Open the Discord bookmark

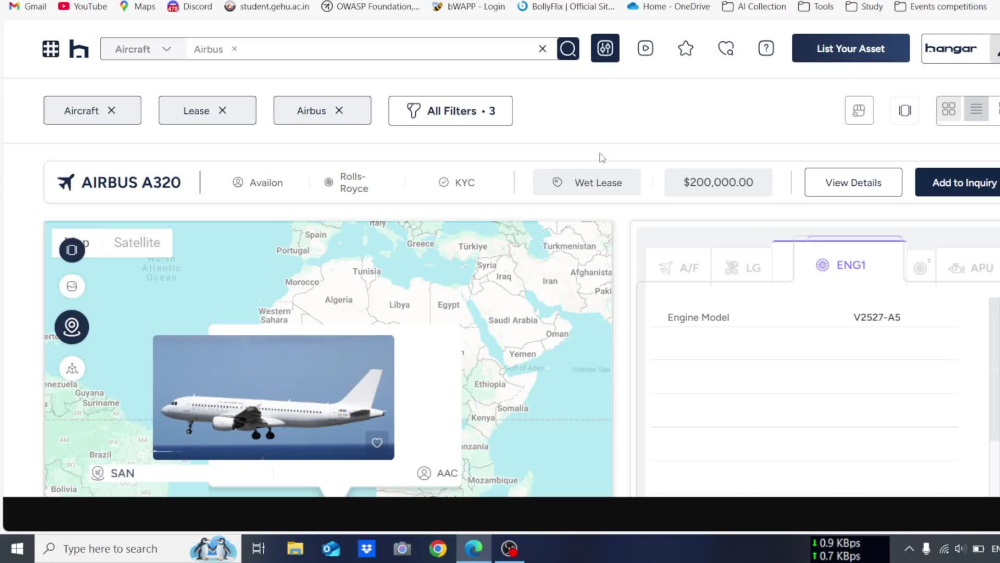pyautogui.click(x=189, y=6)
